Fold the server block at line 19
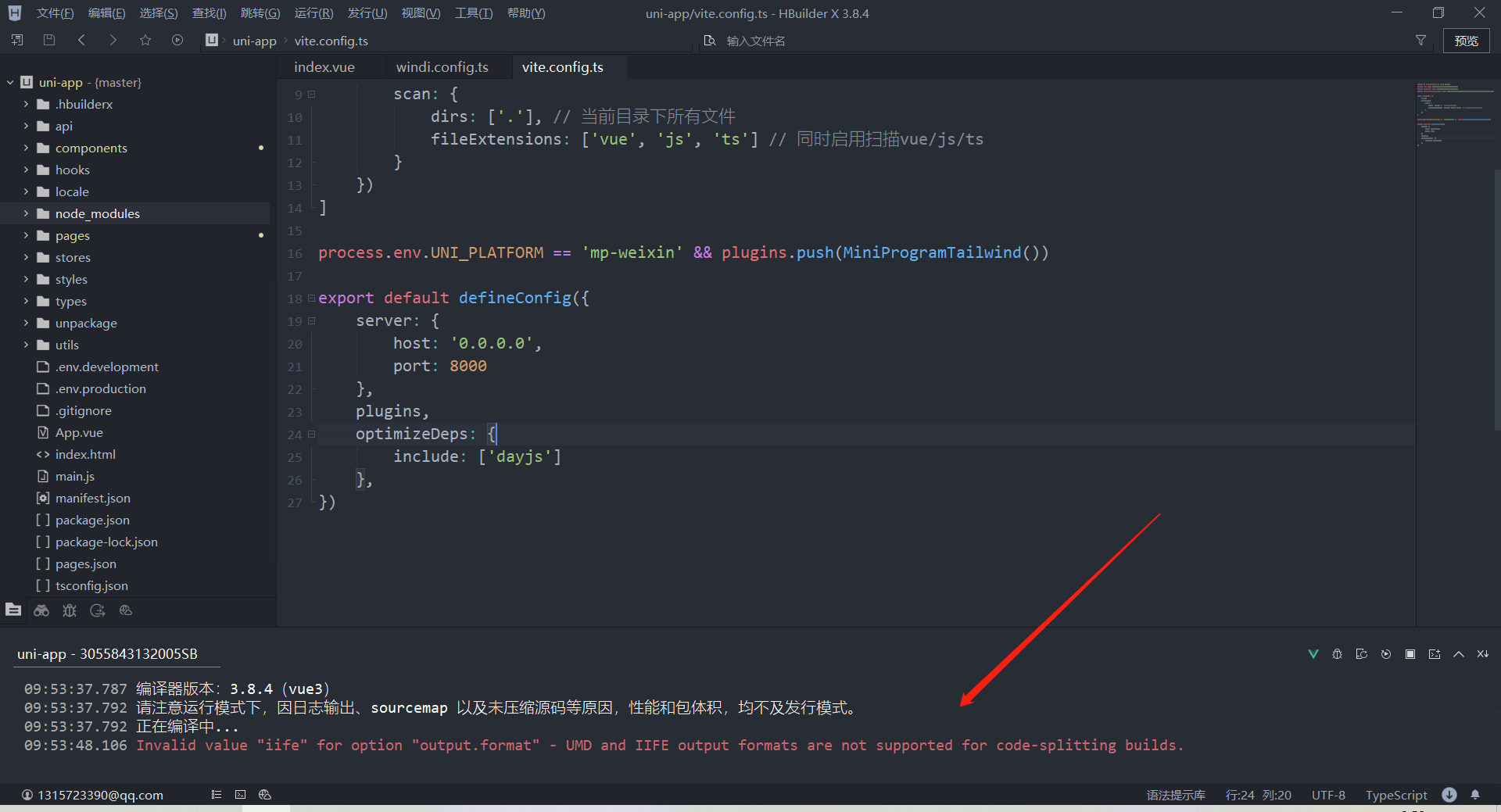This screenshot has height=812, width=1501. (312, 320)
